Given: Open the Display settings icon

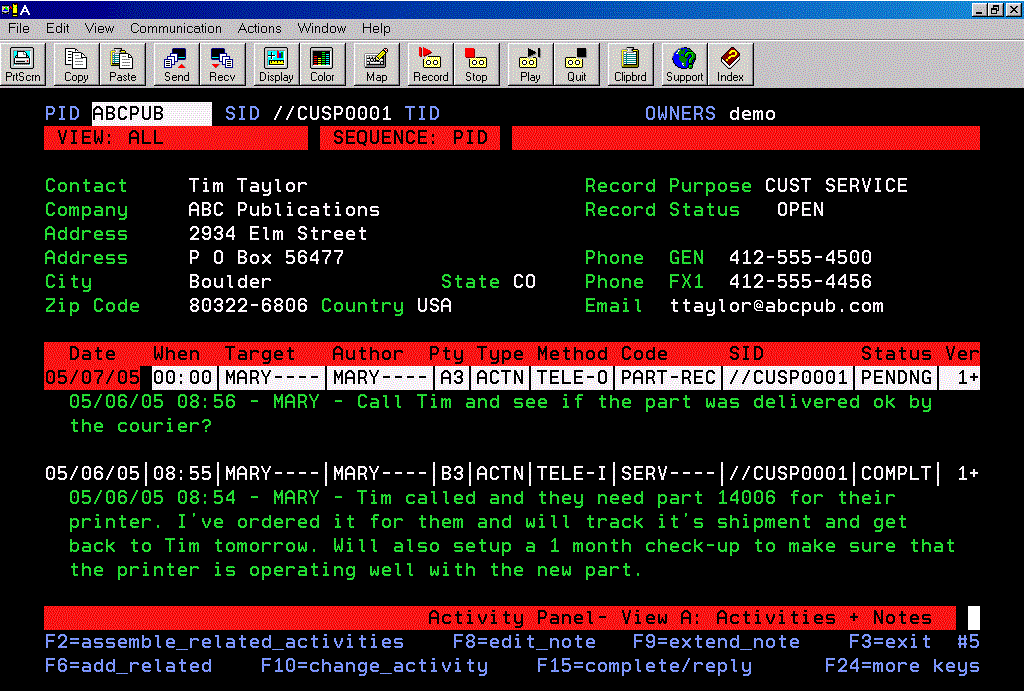Looking at the screenshot, I should pyautogui.click(x=276, y=65).
